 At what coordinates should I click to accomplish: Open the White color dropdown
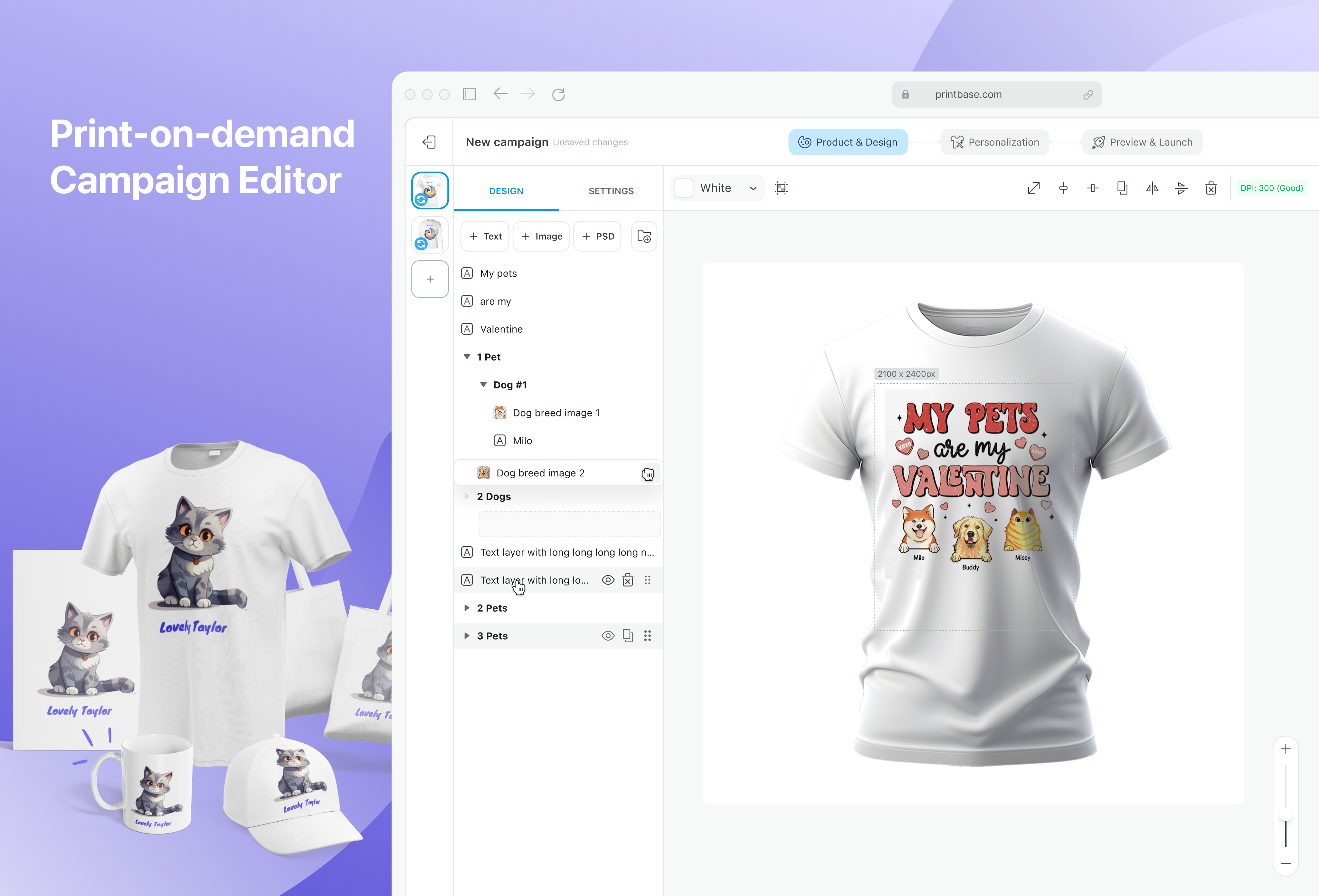coord(717,188)
